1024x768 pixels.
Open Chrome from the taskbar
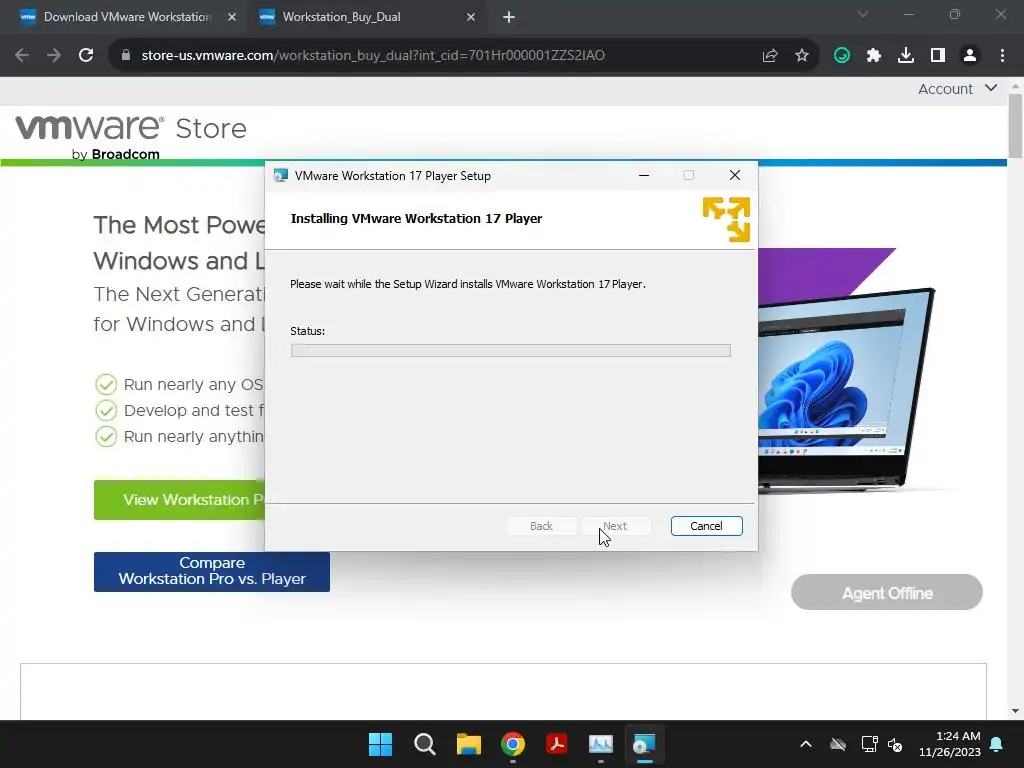coord(513,744)
